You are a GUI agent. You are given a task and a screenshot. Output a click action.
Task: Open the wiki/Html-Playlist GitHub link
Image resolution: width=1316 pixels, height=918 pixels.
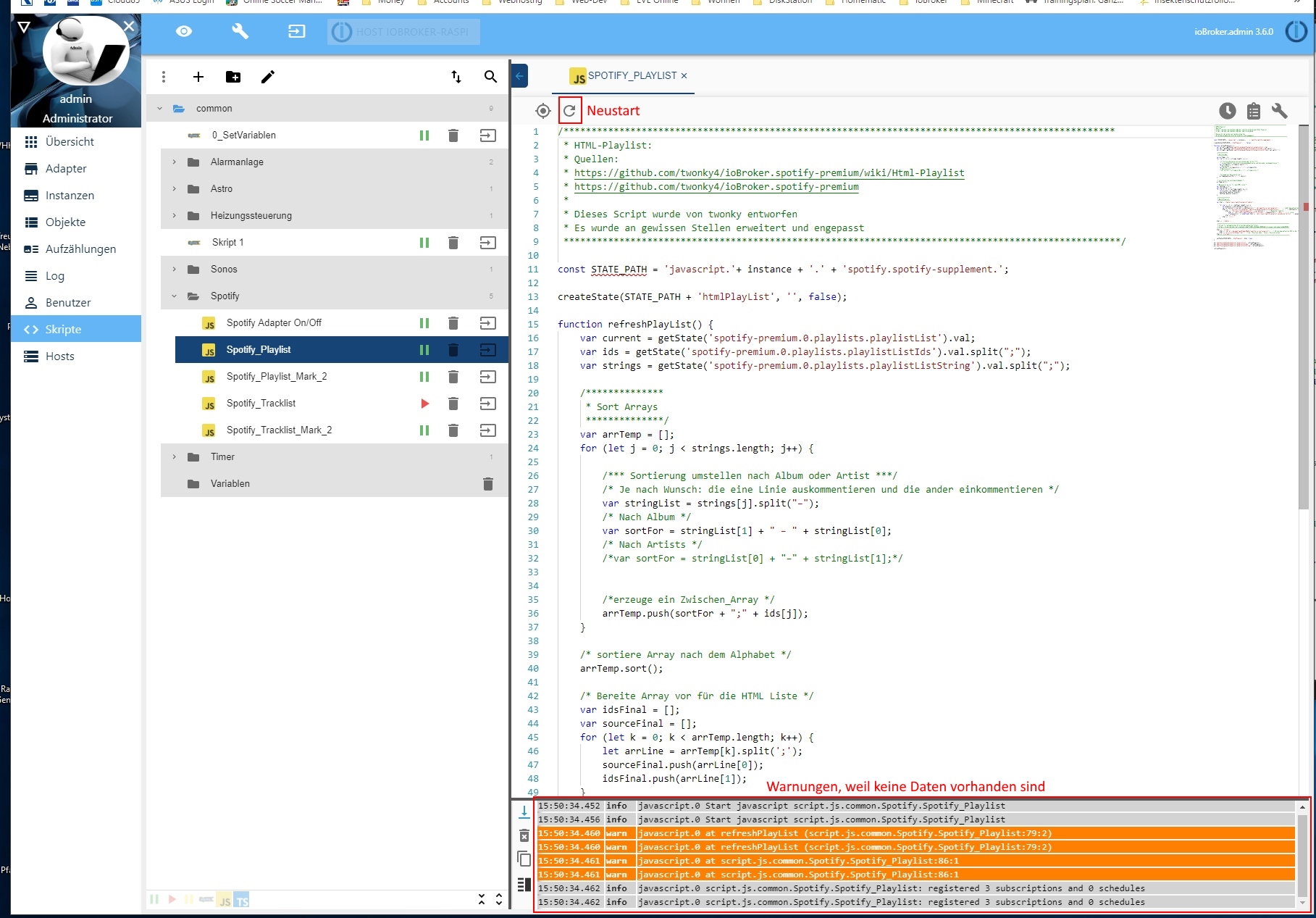point(769,173)
